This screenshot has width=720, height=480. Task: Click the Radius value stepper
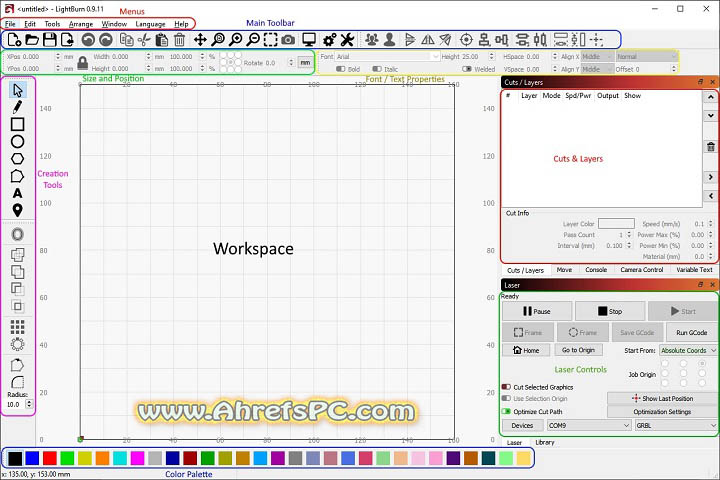click(x=29, y=404)
